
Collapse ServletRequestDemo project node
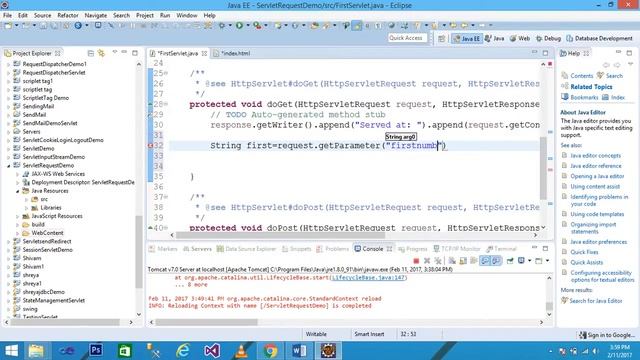(x=9, y=165)
